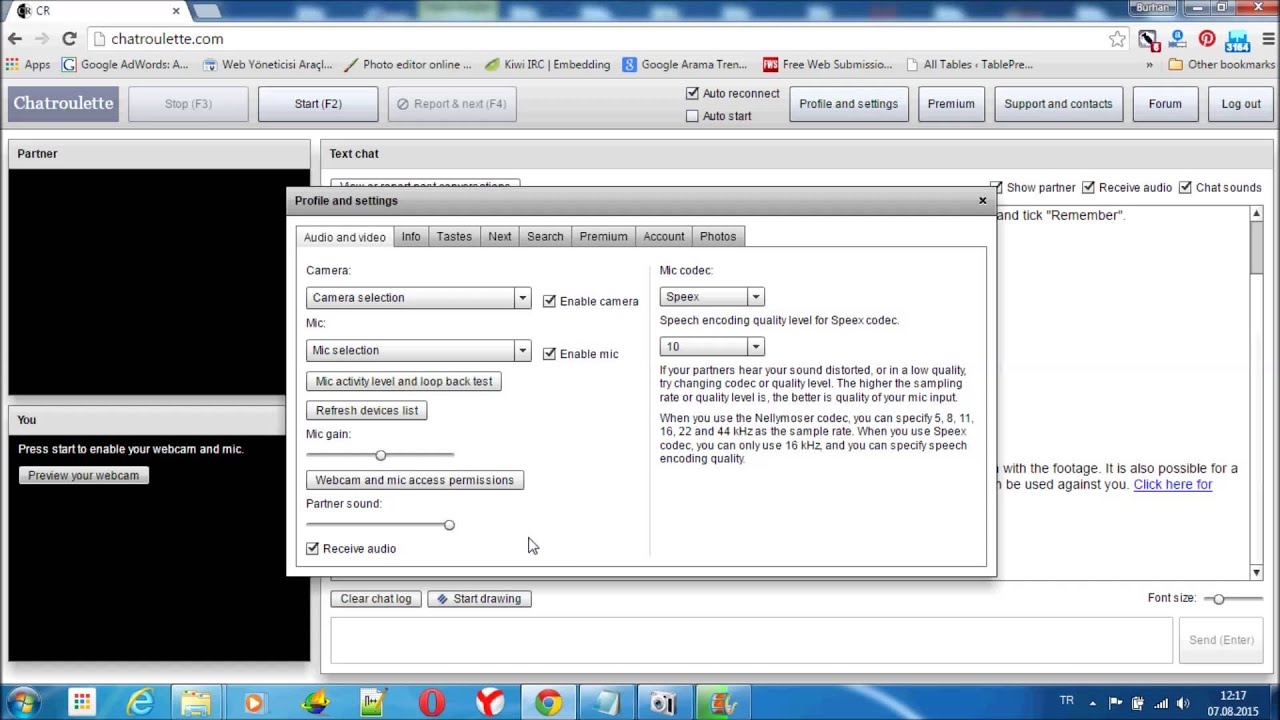Screen dimensions: 1280x720
Task: Open the Photo editor online bookmark
Action: (407, 64)
